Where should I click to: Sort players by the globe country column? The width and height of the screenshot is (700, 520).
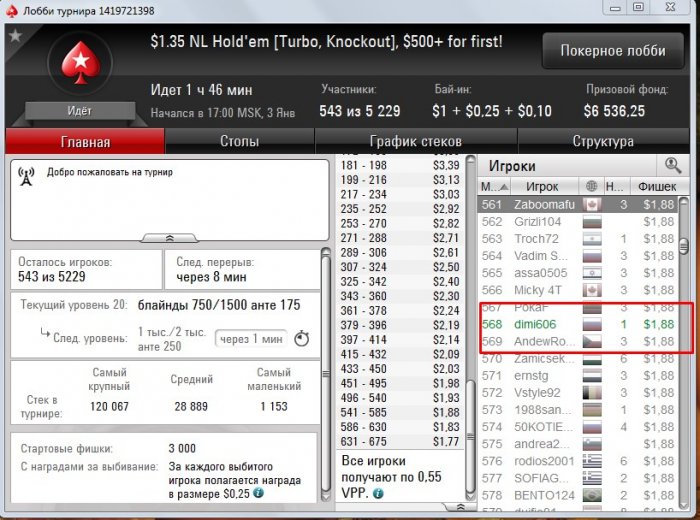point(591,186)
